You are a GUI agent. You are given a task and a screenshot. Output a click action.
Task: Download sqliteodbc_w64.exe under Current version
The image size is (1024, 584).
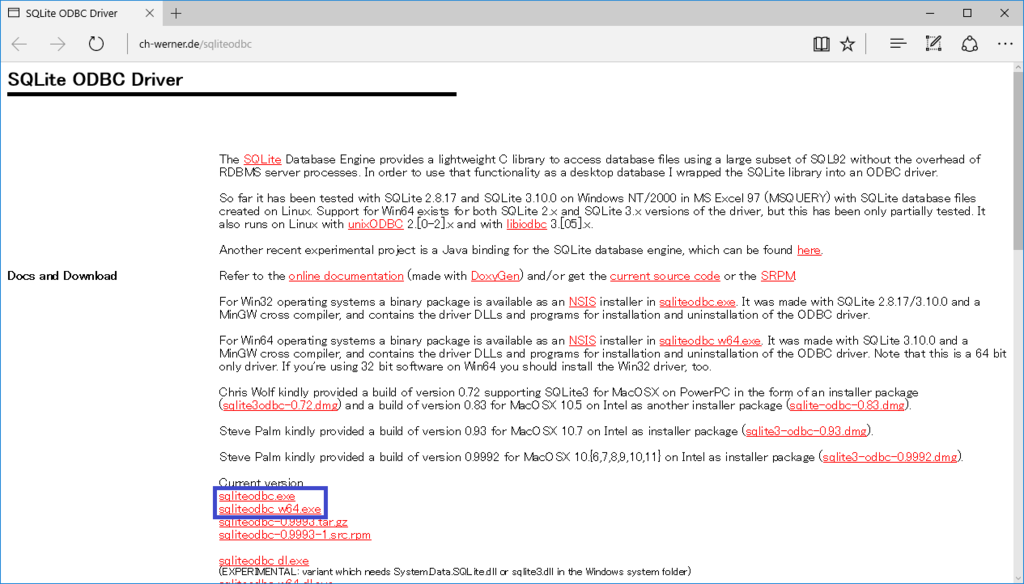point(270,509)
